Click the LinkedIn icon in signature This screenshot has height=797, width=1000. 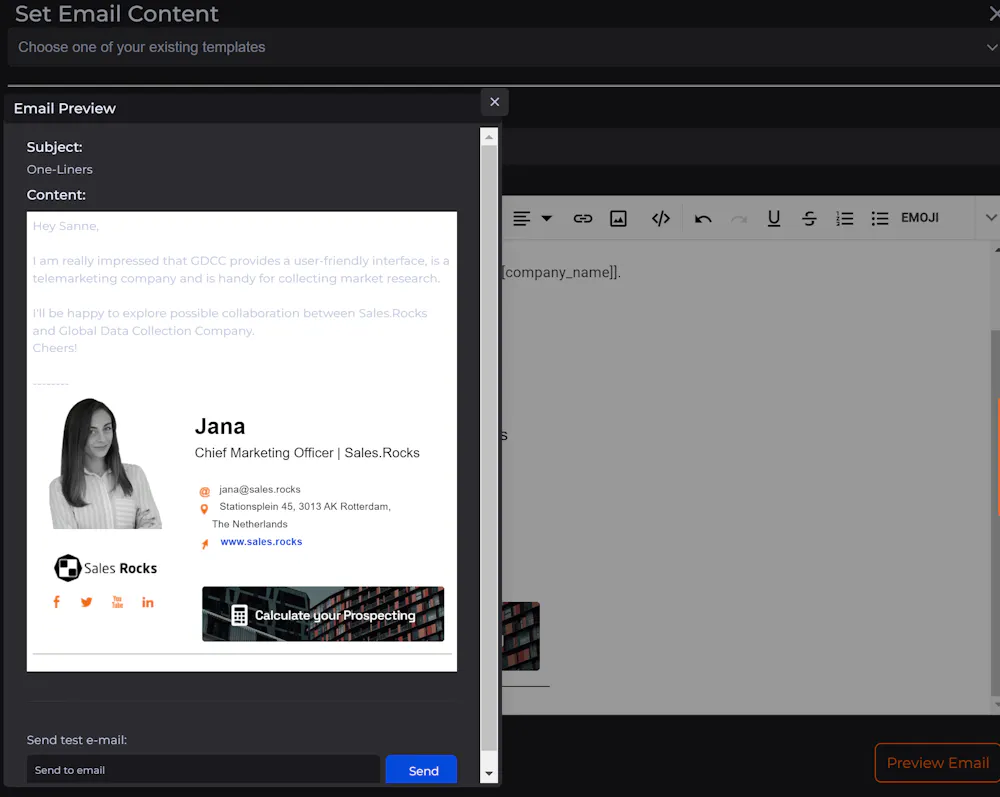(148, 602)
